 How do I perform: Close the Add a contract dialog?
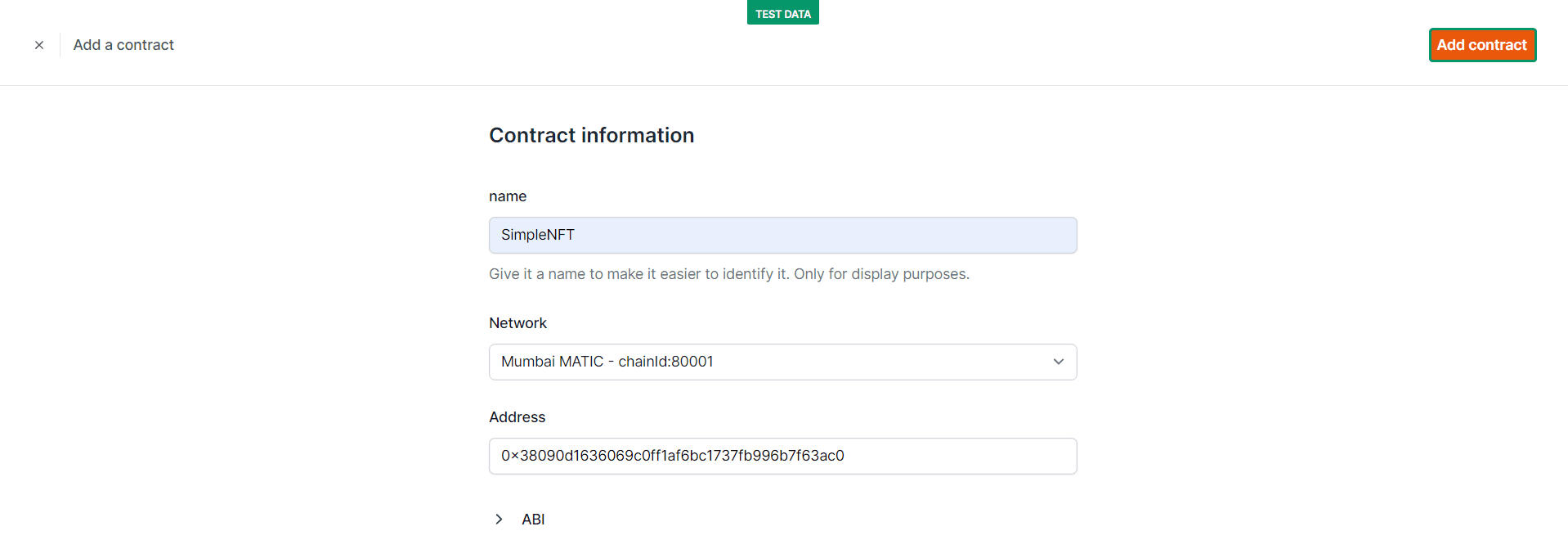(x=39, y=45)
